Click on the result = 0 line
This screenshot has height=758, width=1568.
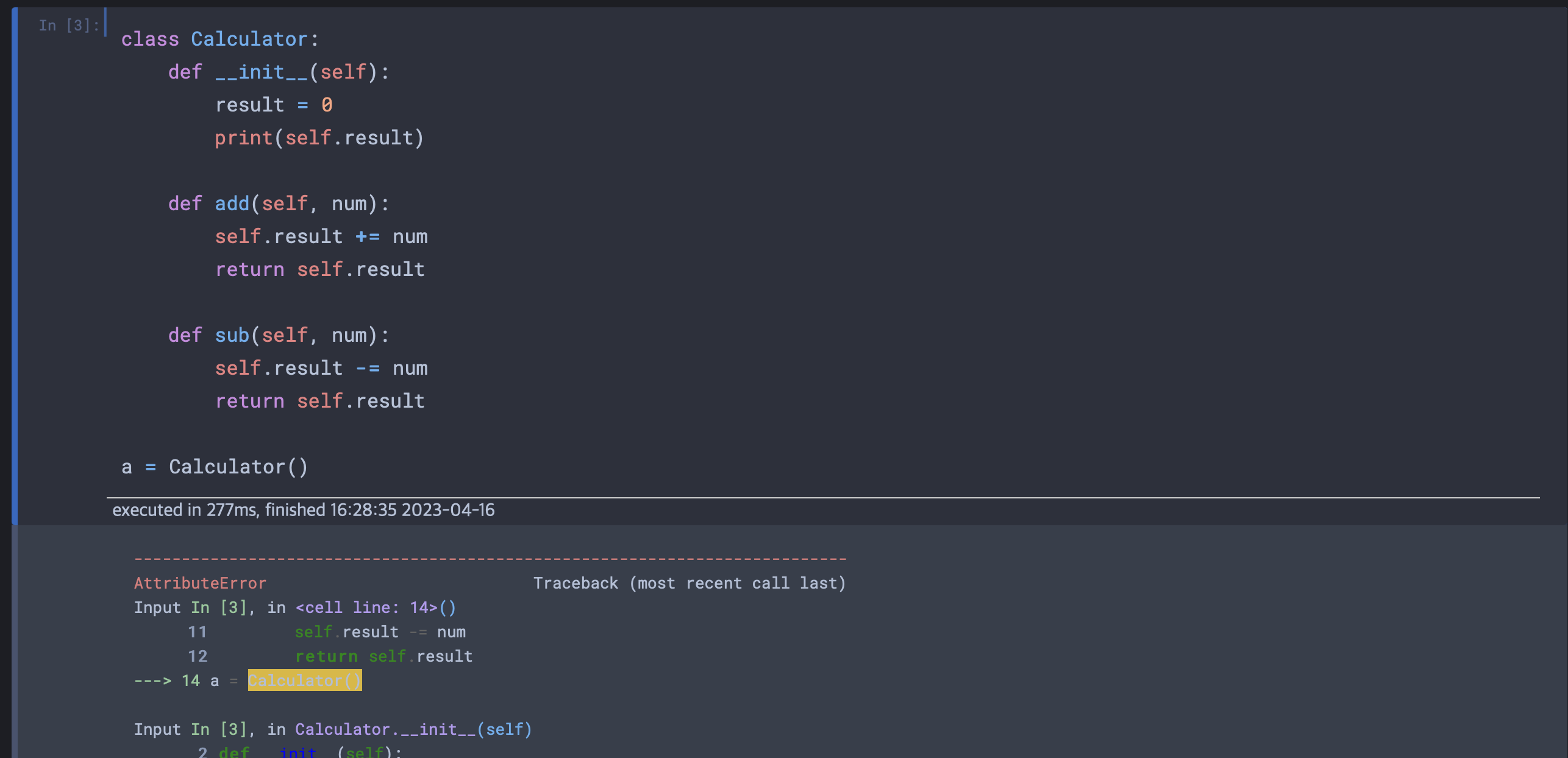(274, 105)
